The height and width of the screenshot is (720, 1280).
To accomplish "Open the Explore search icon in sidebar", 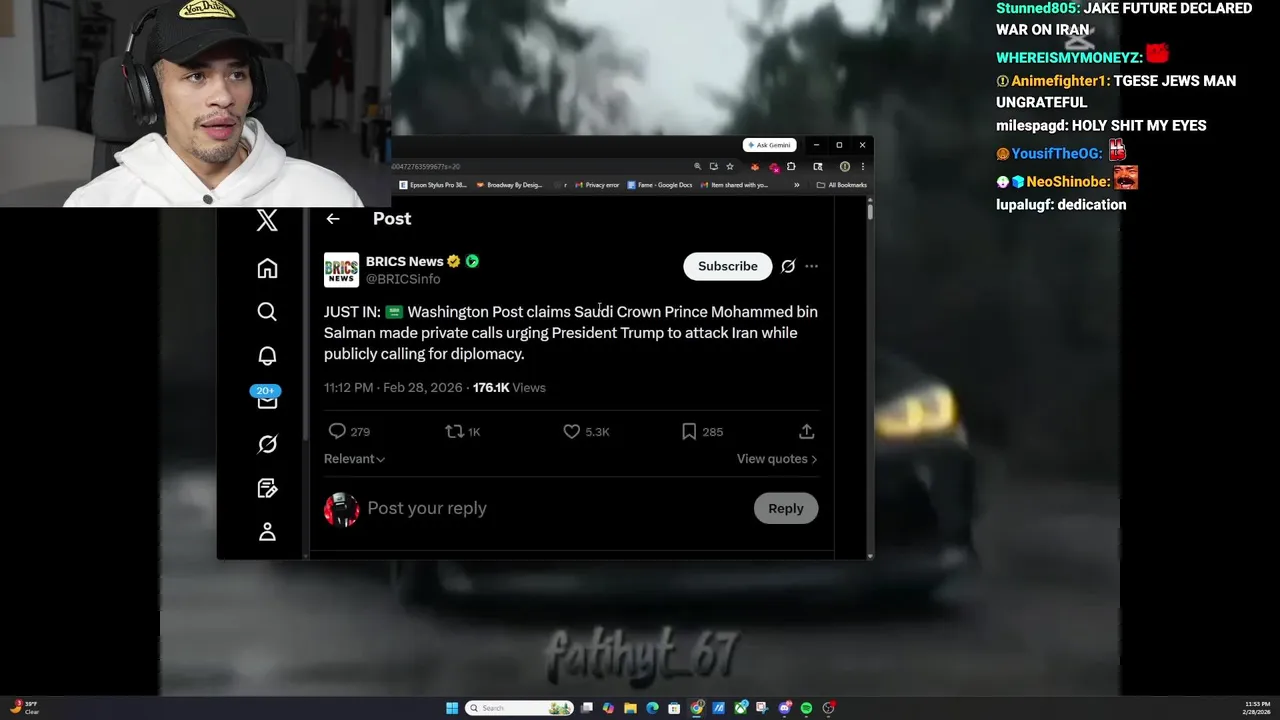I will click(267, 312).
